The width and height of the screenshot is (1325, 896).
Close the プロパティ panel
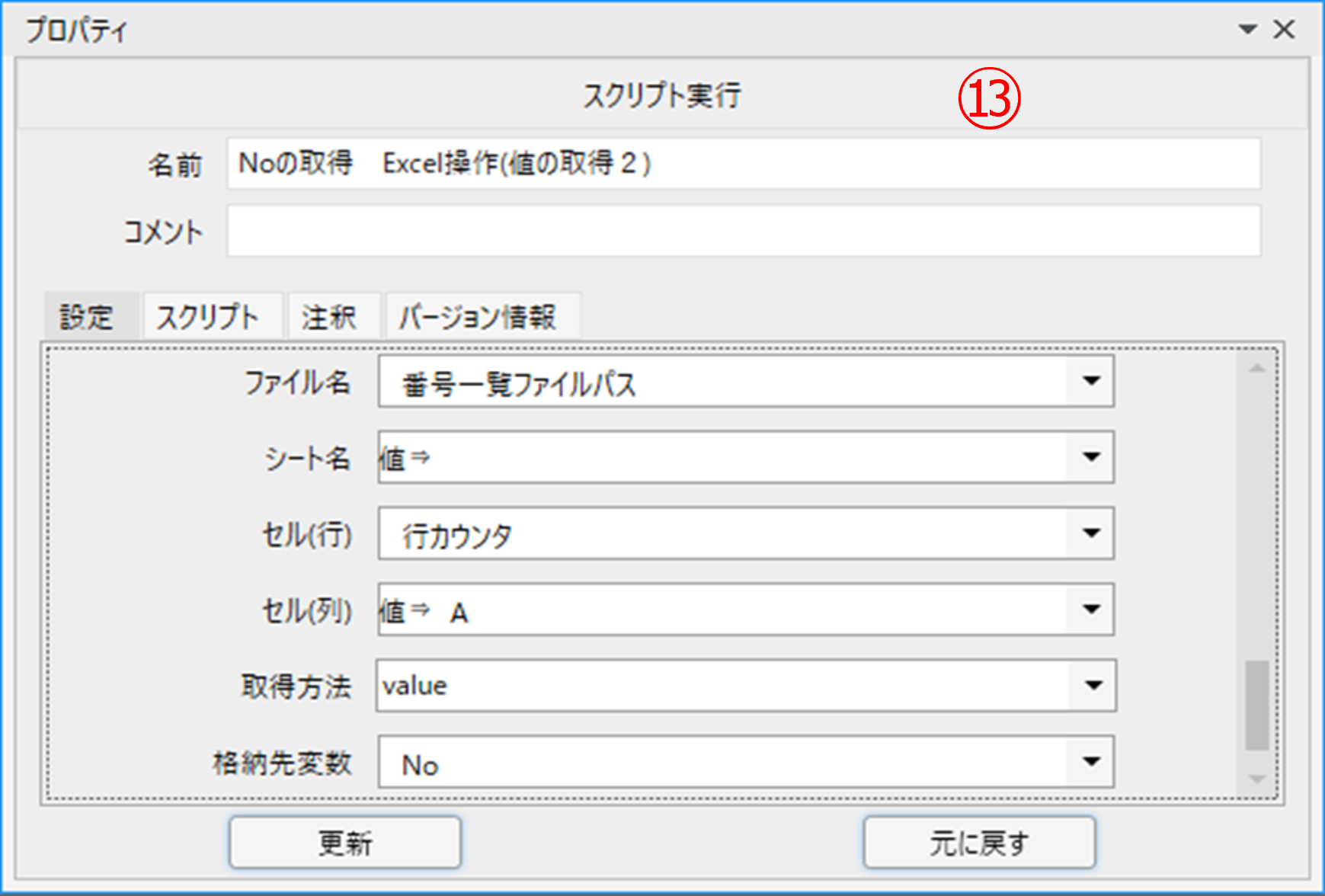[1285, 30]
